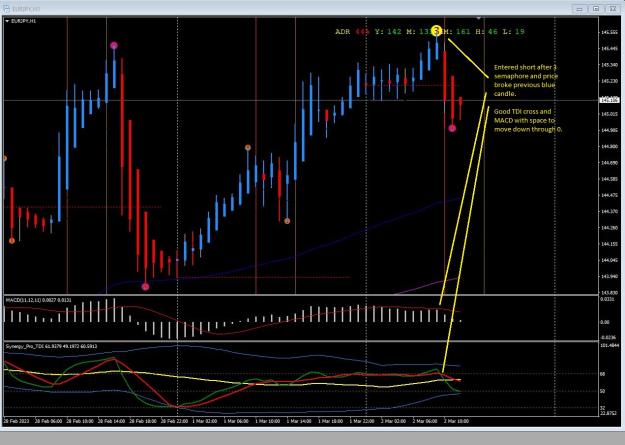Click the '28 Feb 14:00' time label
This screenshot has width=625, height=445.
(x=110, y=421)
